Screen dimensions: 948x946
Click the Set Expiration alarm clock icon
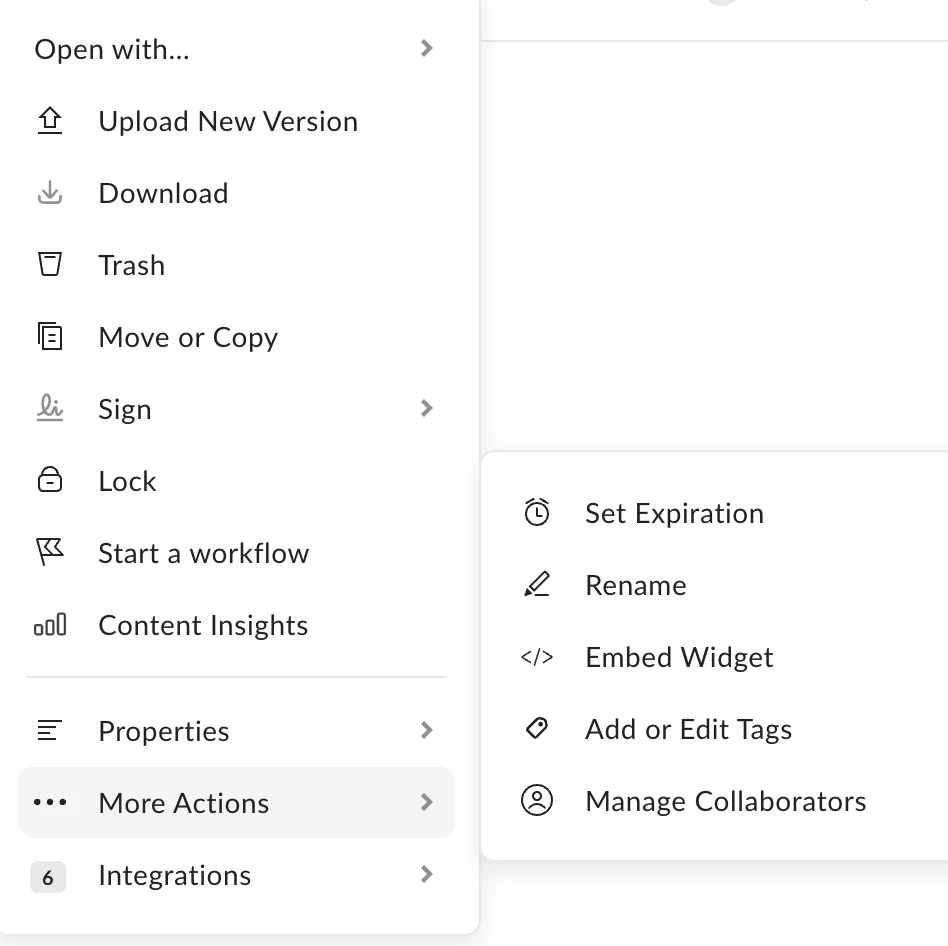(537, 513)
